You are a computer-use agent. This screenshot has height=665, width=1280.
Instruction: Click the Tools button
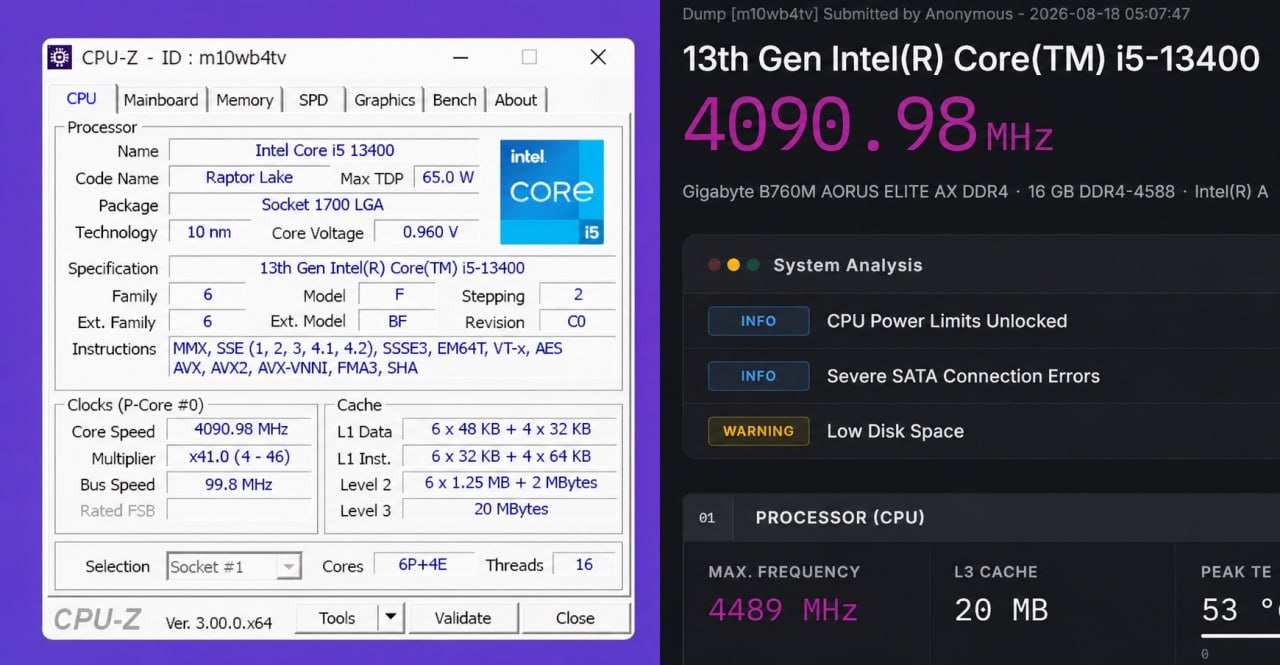coord(337,618)
